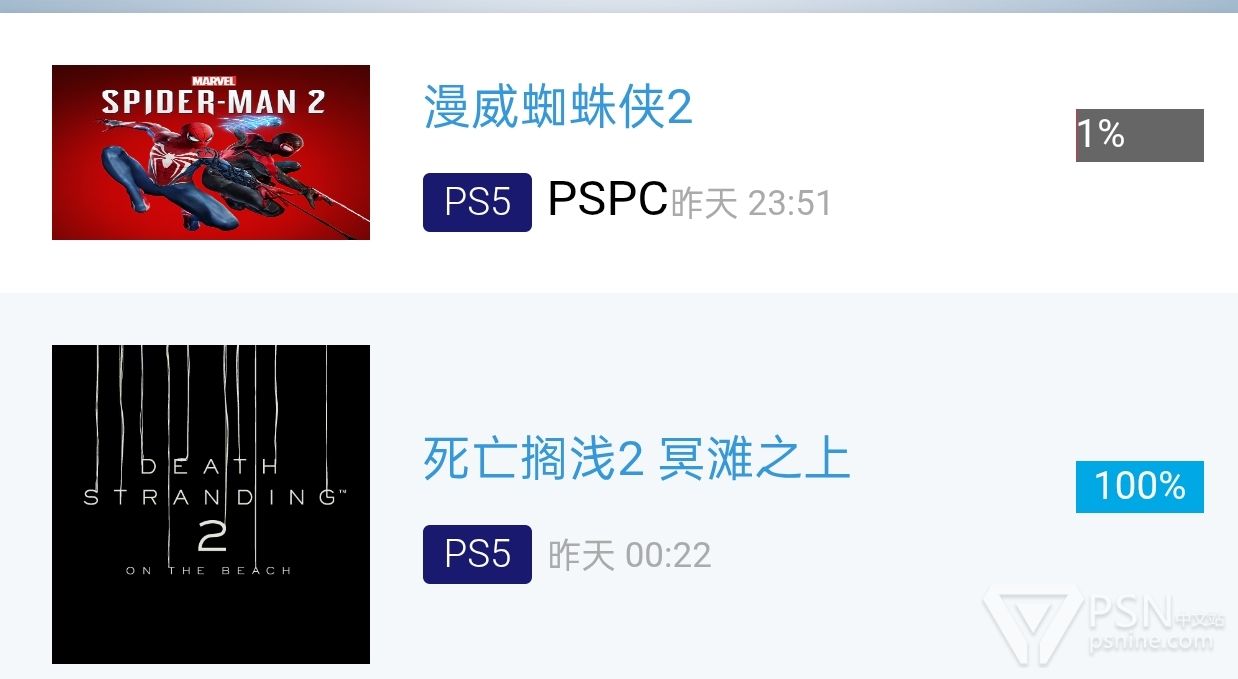Open the Spider-Man 2 cover thumbnail
This screenshot has height=679, width=1238.
tap(211, 152)
